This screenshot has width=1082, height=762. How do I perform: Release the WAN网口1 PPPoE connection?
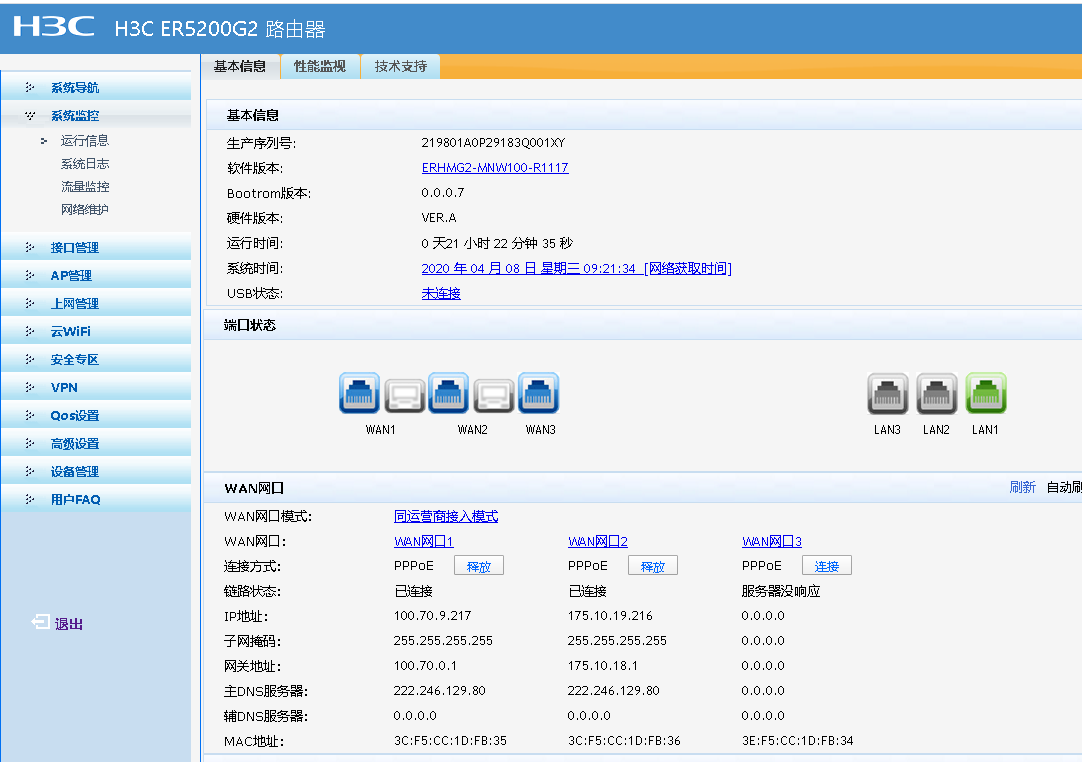pos(479,567)
